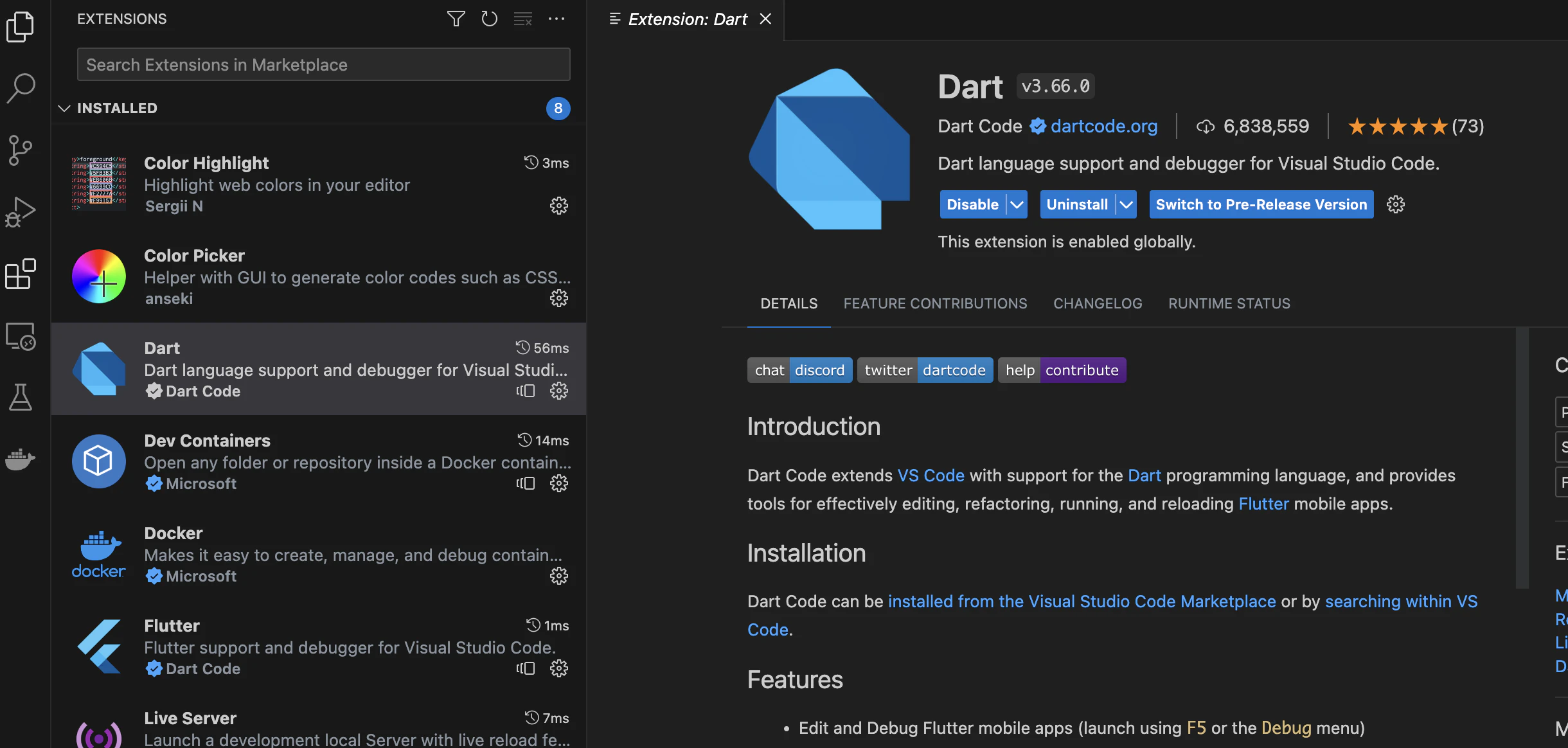This screenshot has width=1568, height=748.
Task: Open the gear beside Switch to Pre-Release
Action: (1396, 204)
